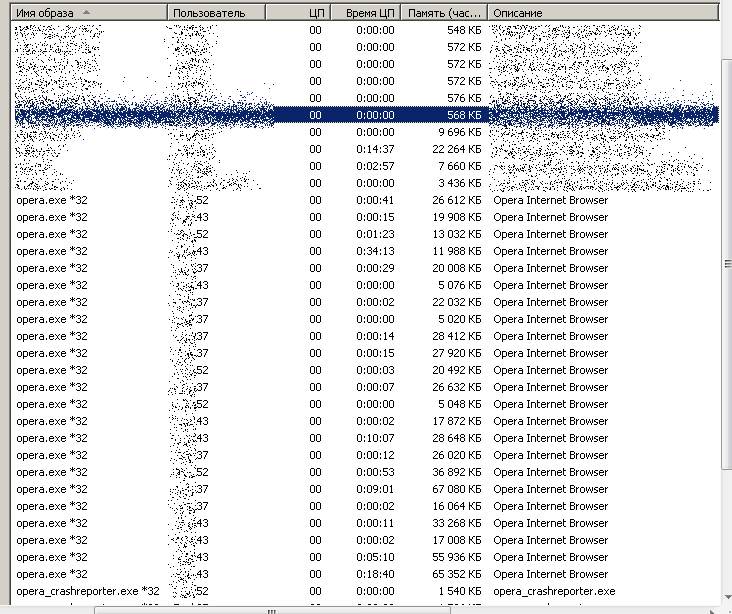The image size is (732, 614).
Task: Select the 1 540 КБ memory cell
Action: tap(460, 591)
